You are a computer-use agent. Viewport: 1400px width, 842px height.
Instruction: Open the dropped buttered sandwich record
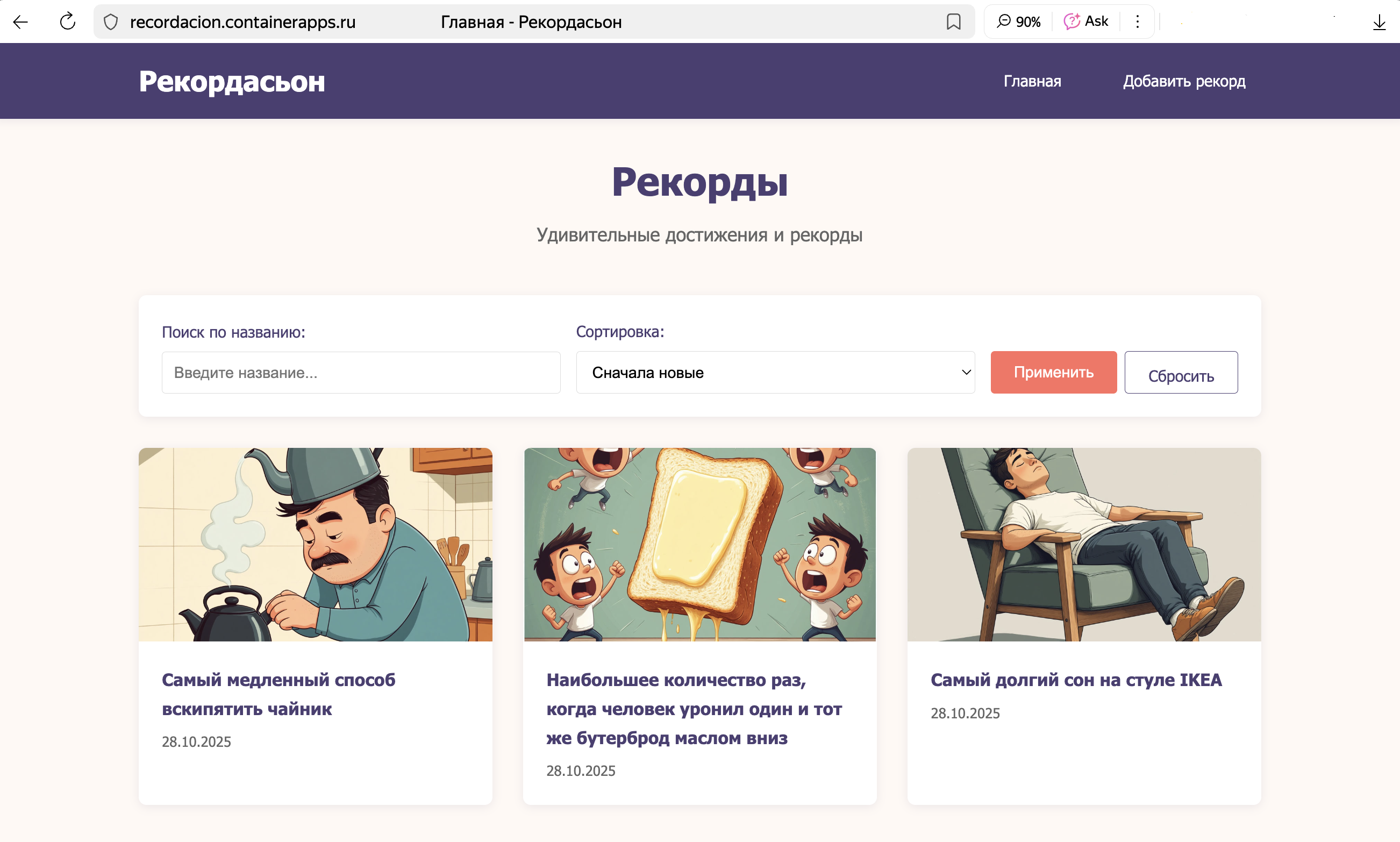point(694,709)
